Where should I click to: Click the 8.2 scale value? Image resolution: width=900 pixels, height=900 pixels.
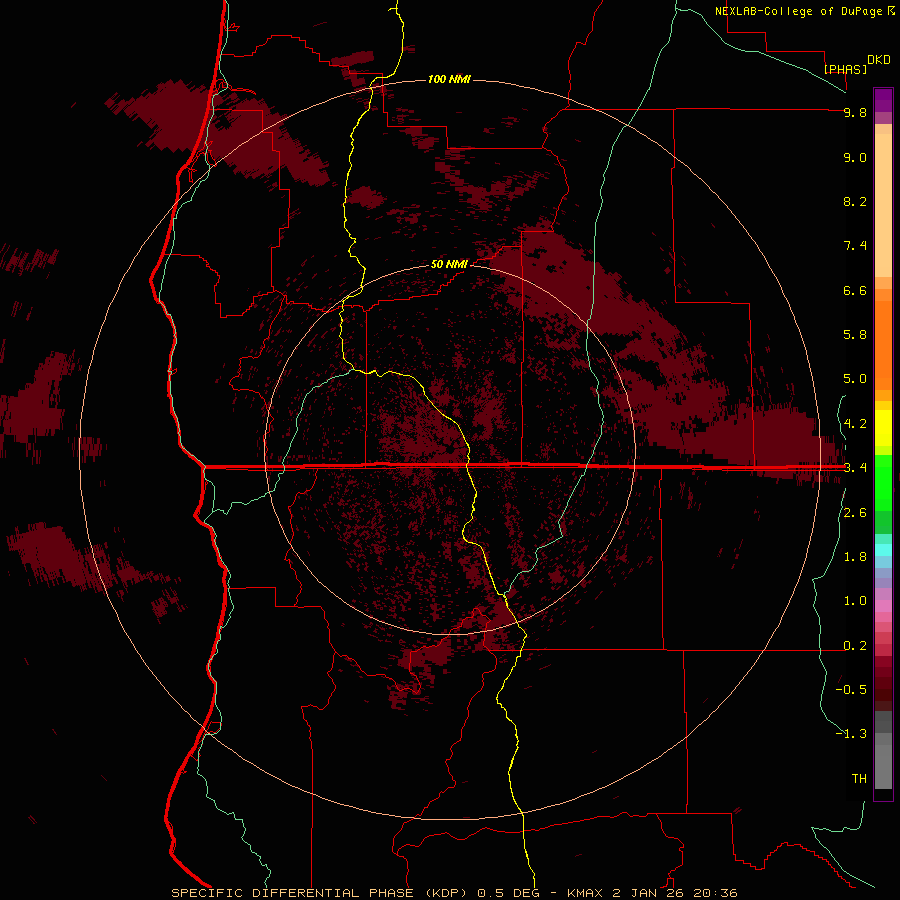coord(855,201)
